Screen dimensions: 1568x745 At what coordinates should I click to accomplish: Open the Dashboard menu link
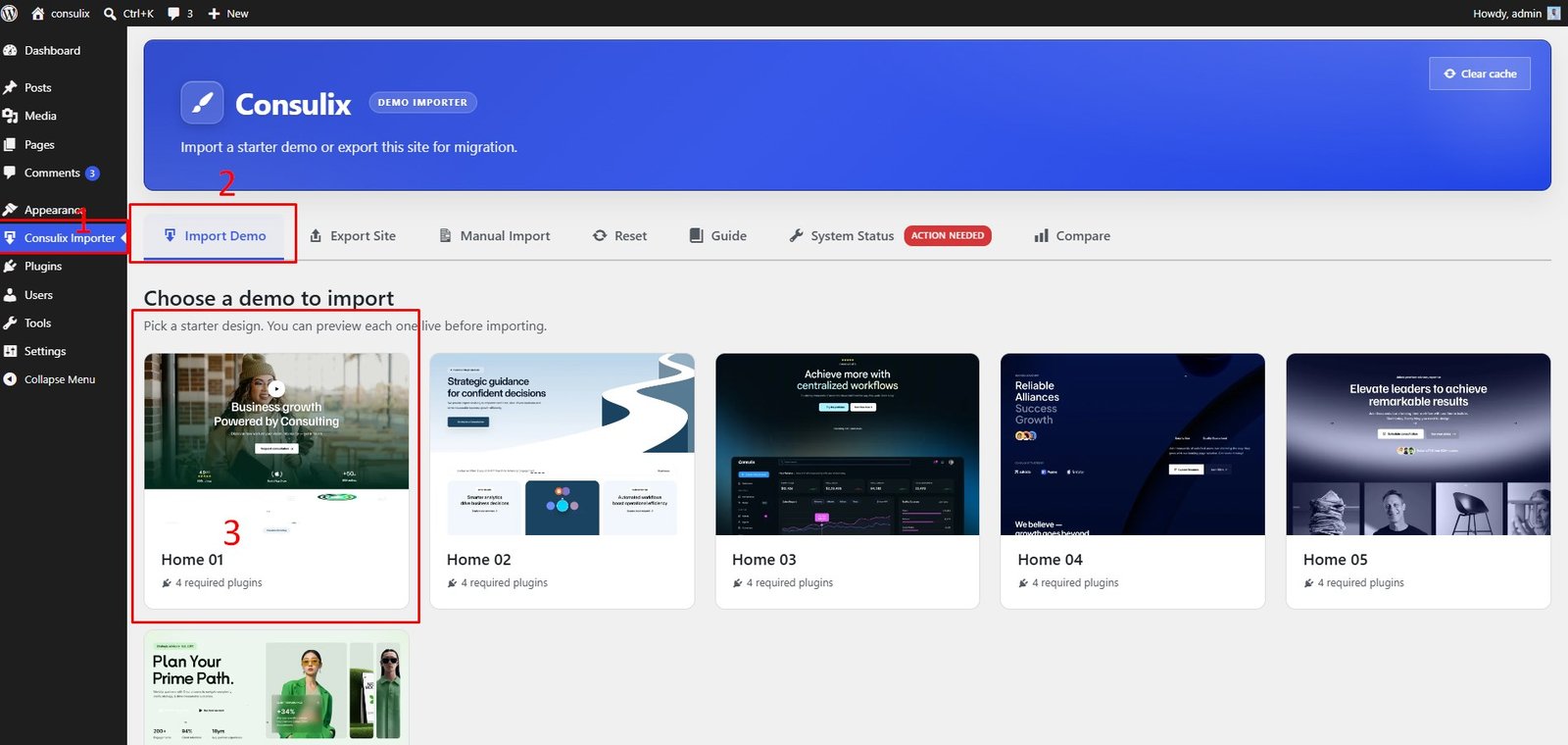52,50
